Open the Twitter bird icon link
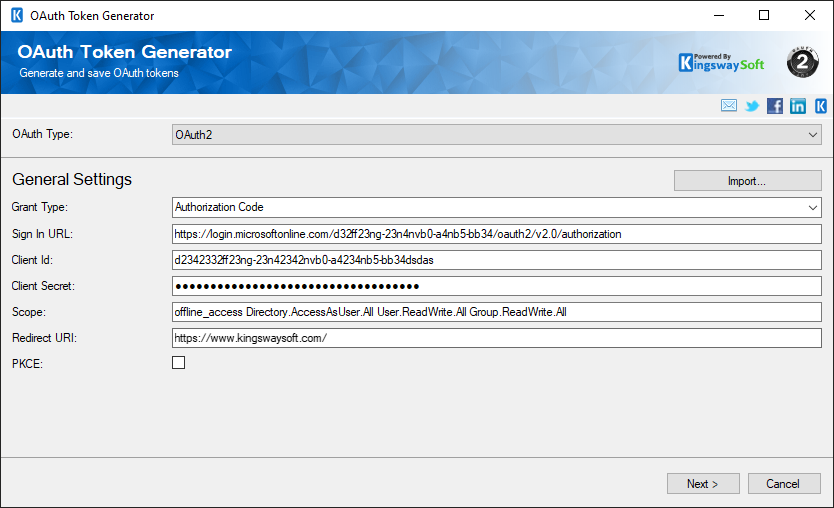This screenshot has width=834, height=508. 752,106
